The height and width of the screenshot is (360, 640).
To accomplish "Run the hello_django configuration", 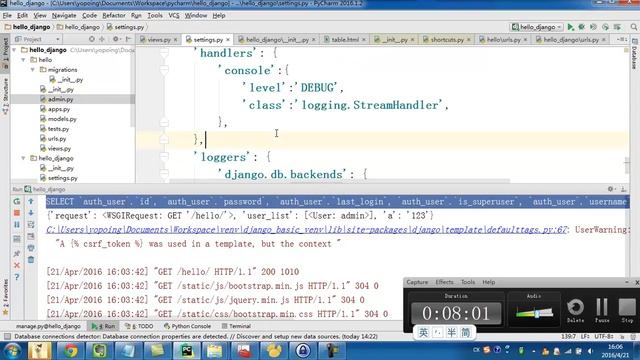I will click(571, 27).
